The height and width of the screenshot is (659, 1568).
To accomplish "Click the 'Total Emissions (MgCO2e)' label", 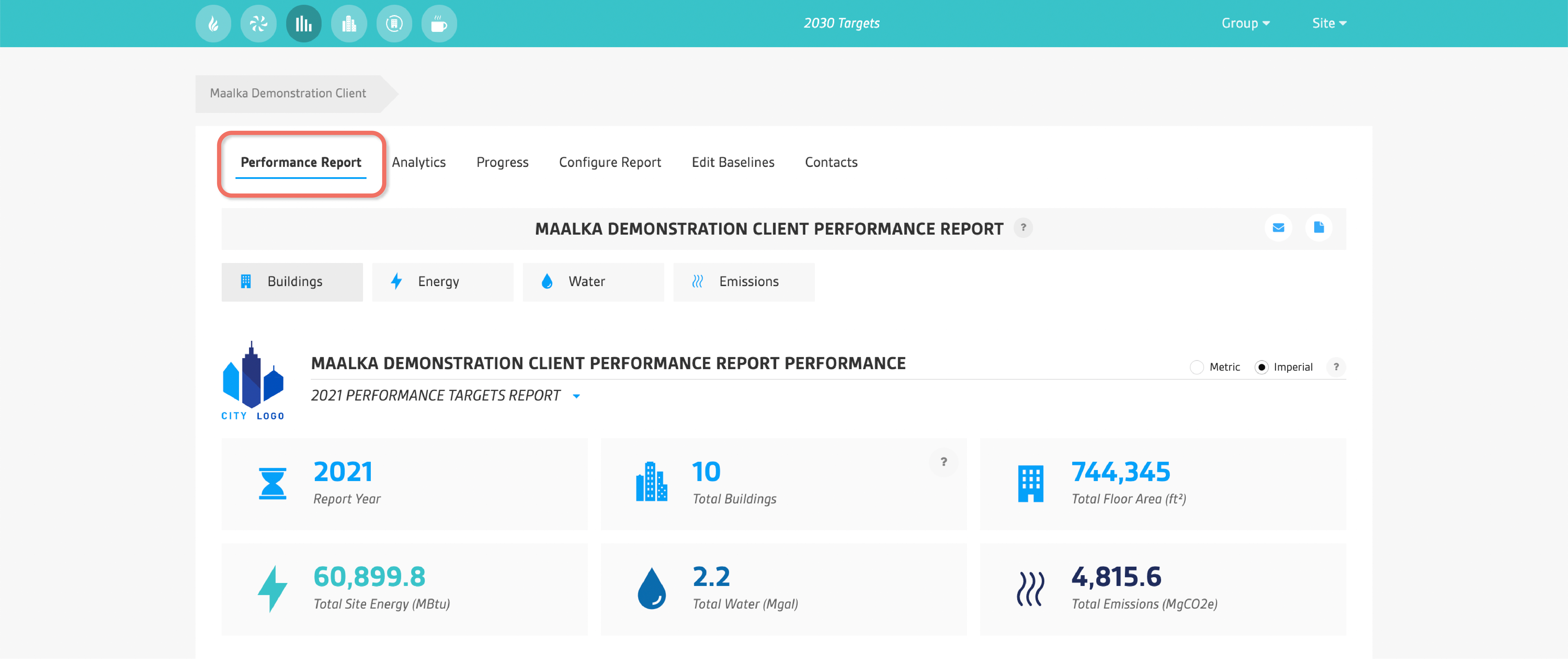I will [1144, 604].
